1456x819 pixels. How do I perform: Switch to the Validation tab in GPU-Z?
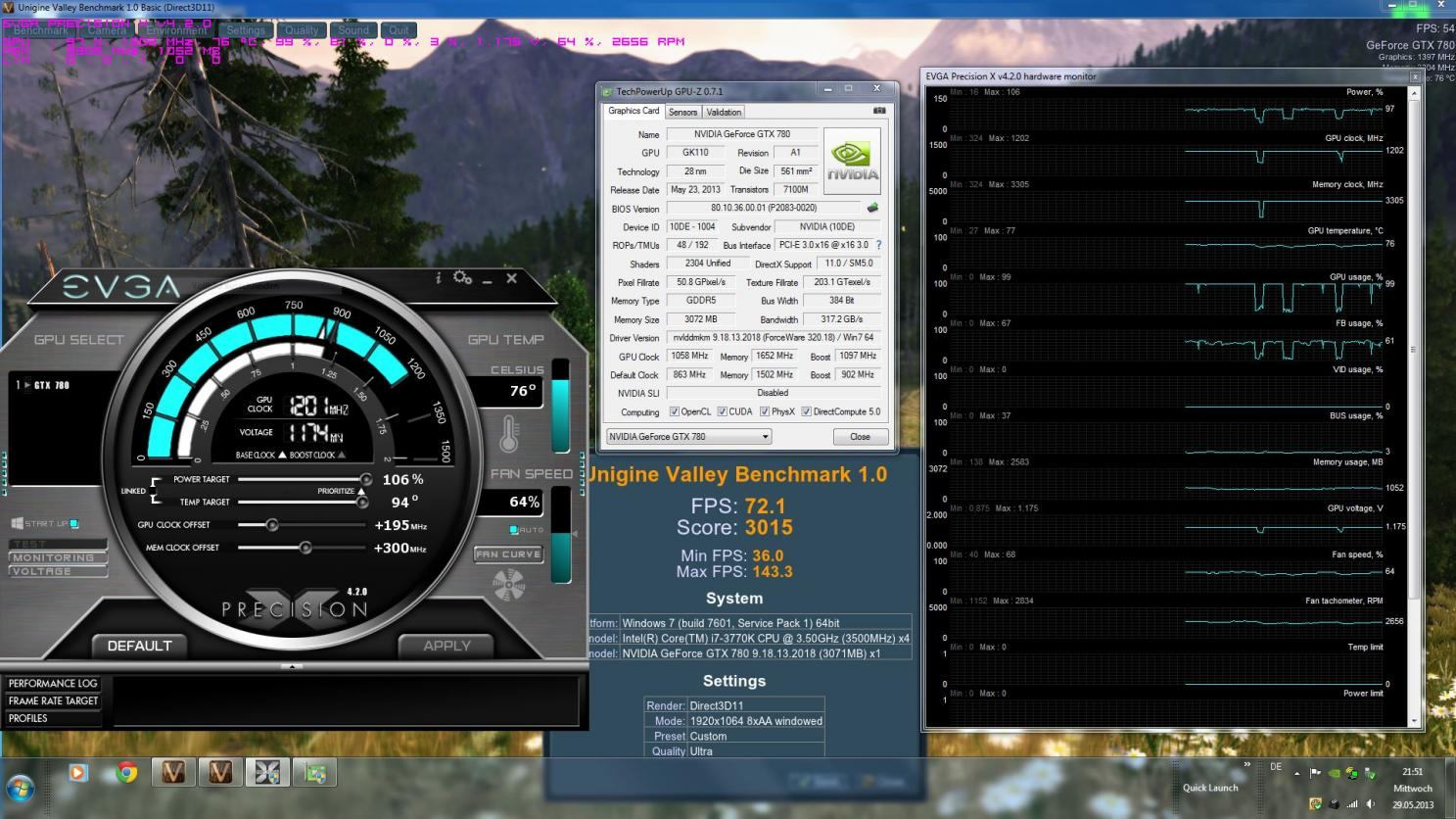point(724,112)
